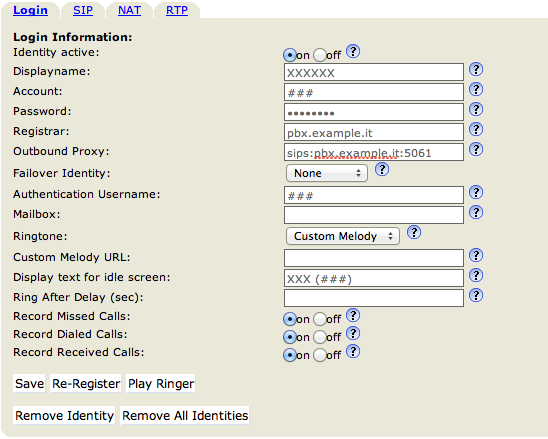Screen dimensions: 548x439
Task: Show help for Ringtone setting
Action: (414, 232)
